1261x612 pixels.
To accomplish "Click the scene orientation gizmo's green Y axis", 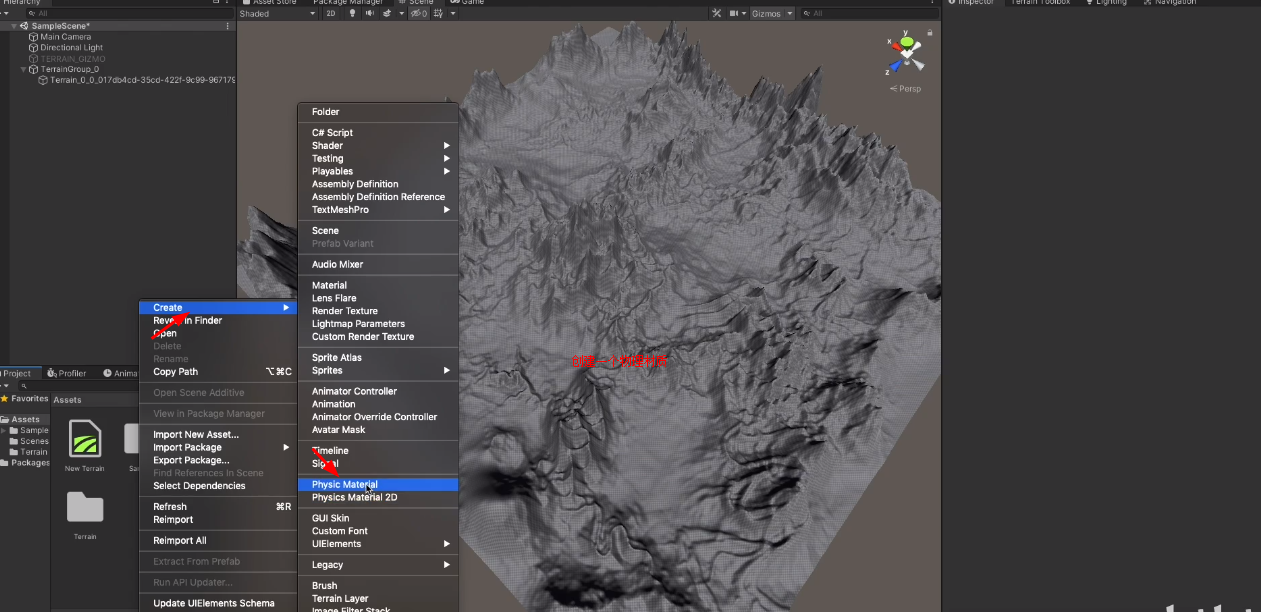I will [906, 42].
